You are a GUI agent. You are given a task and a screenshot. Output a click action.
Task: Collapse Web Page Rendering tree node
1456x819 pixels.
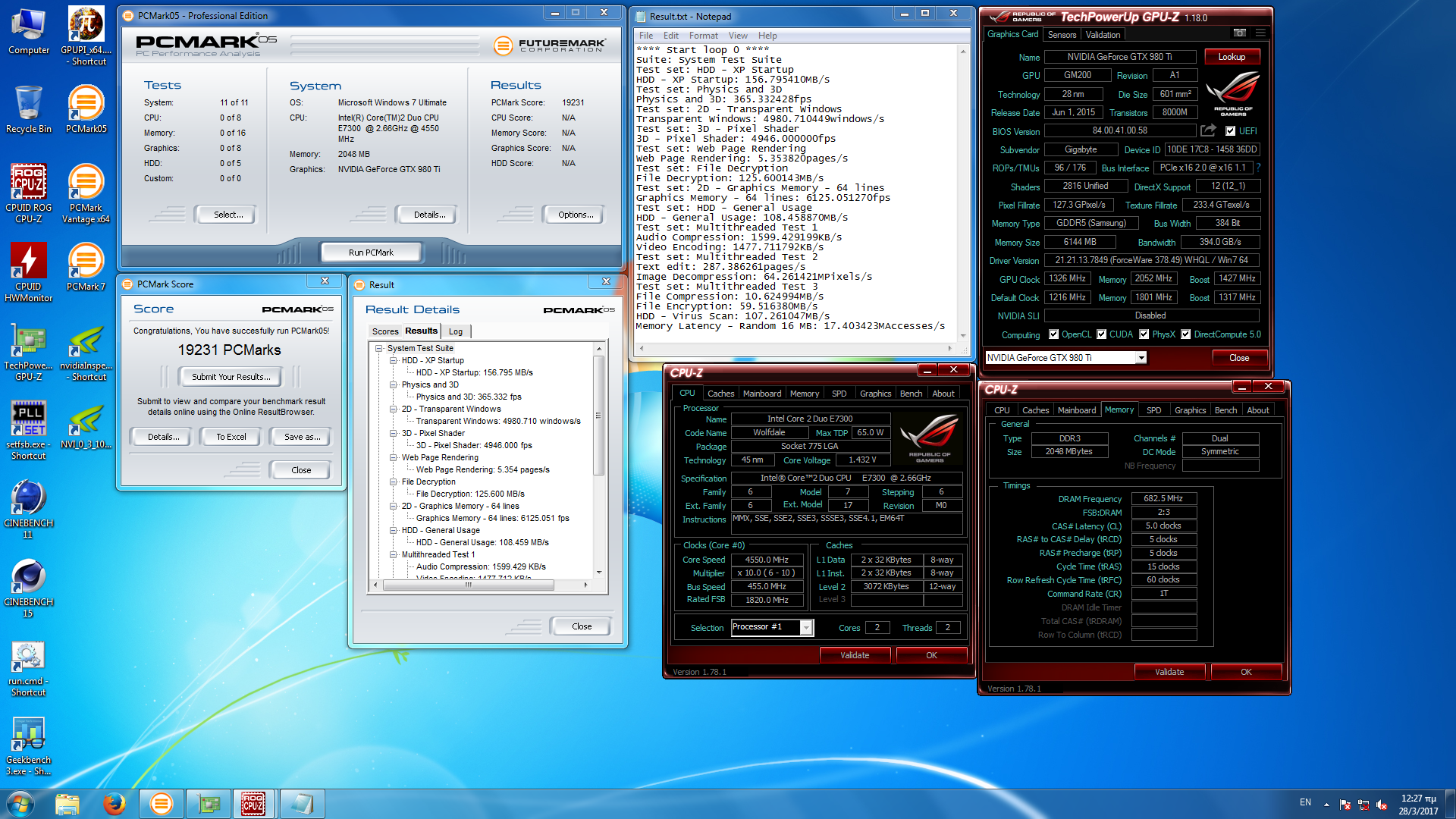(x=394, y=458)
